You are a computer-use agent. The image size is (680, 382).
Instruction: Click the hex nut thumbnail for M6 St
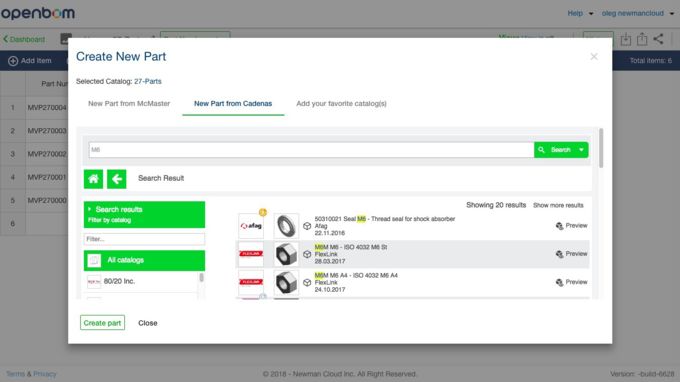286,254
